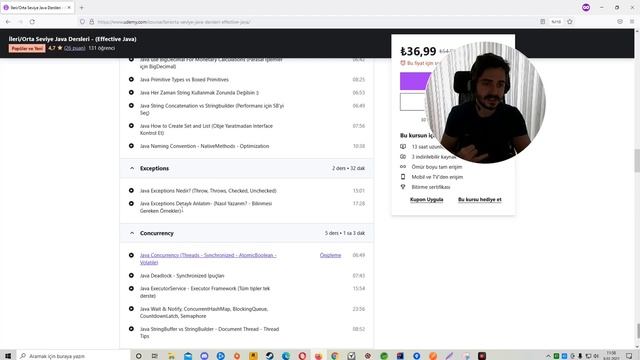Viewport: 640px width, 360px height.
Task: Go back using the browser back arrow
Action: point(8,22)
